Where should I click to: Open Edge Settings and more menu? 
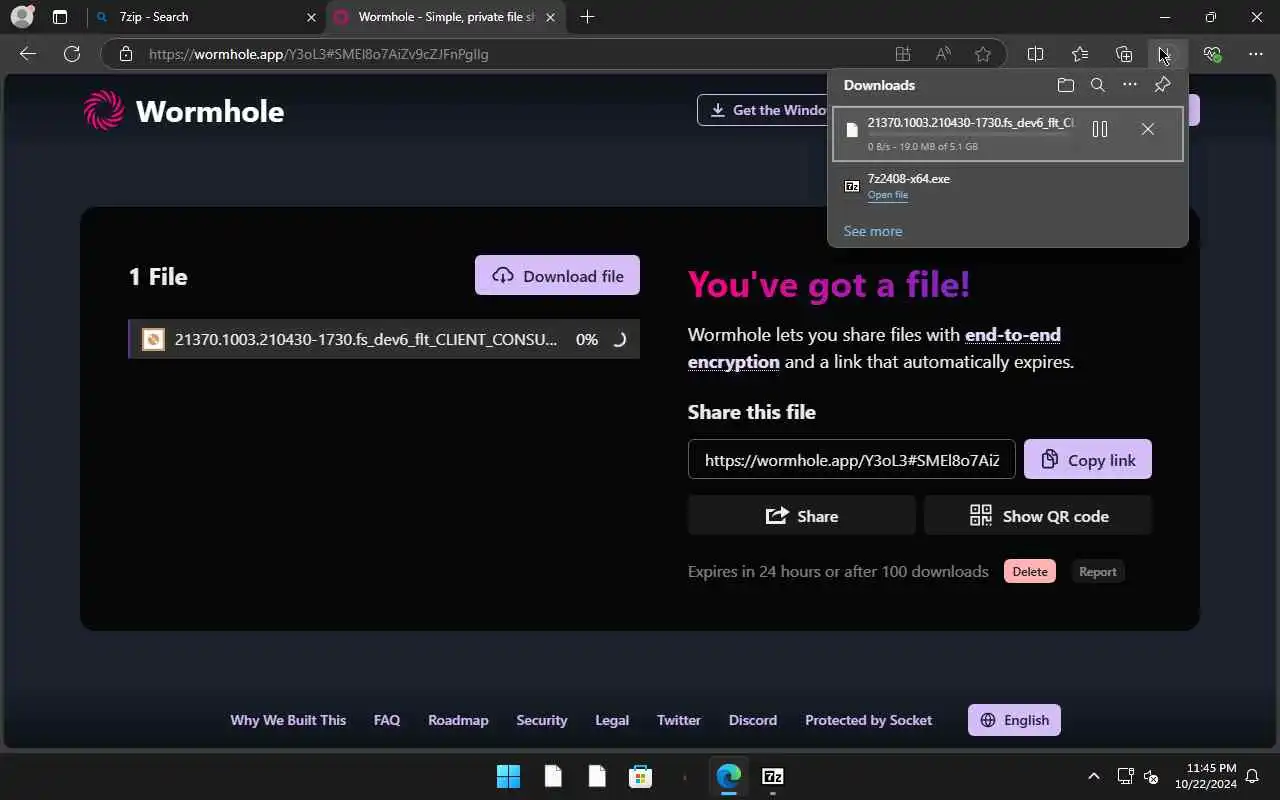pyautogui.click(x=1256, y=54)
